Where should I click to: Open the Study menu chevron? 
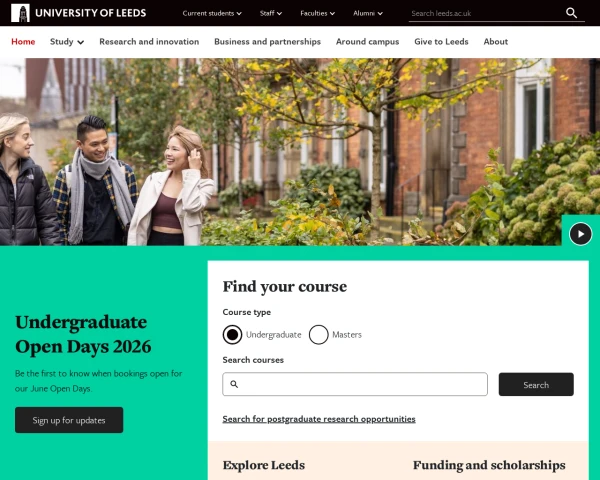tap(81, 42)
